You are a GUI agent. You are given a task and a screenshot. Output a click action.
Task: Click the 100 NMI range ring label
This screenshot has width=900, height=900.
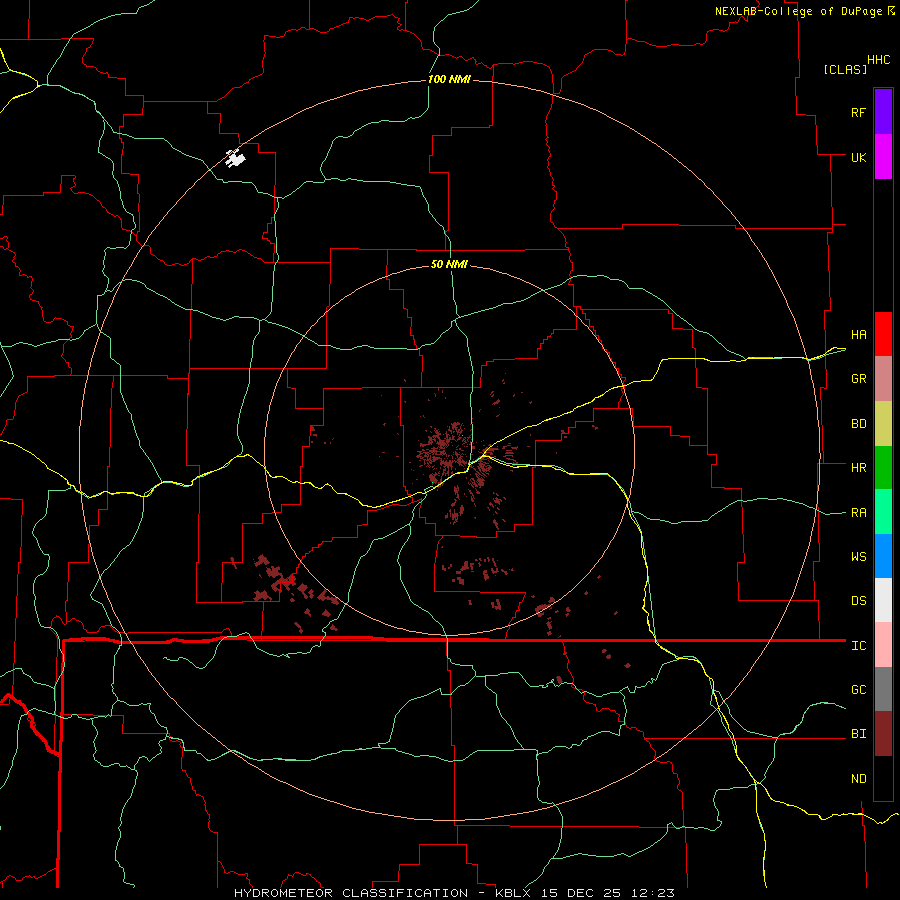(449, 79)
